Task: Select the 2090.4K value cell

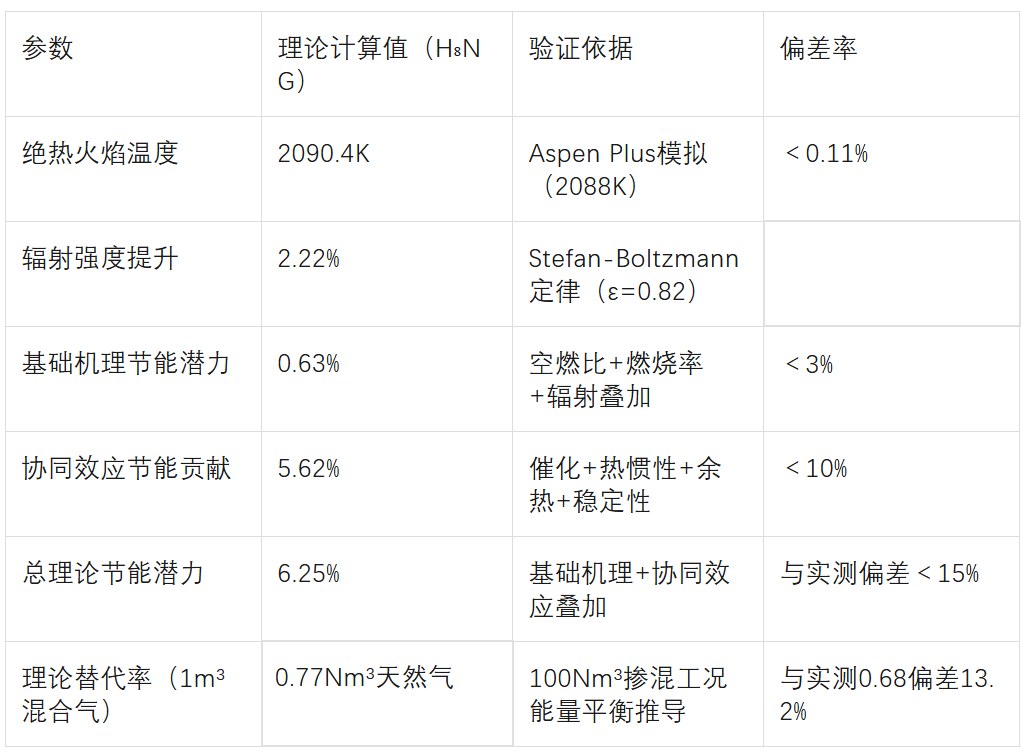Action: 323,154
